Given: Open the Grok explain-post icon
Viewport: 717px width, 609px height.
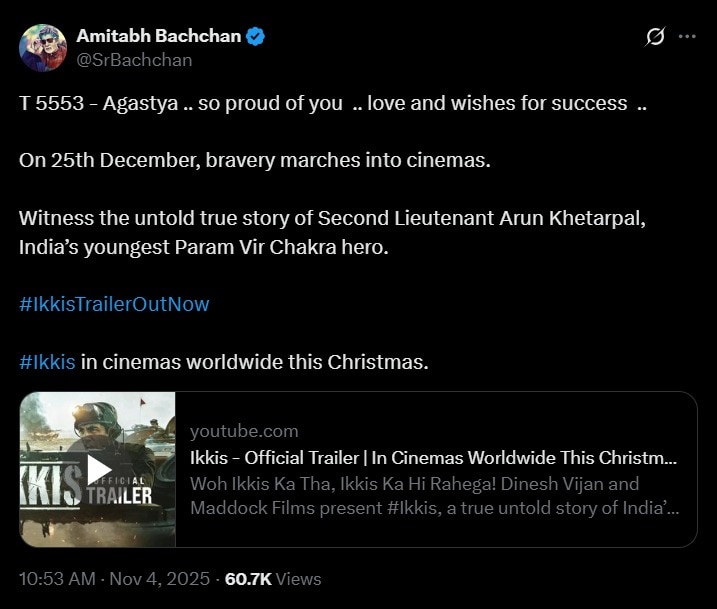Looking at the screenshot, I should click(x=656, y=37).
